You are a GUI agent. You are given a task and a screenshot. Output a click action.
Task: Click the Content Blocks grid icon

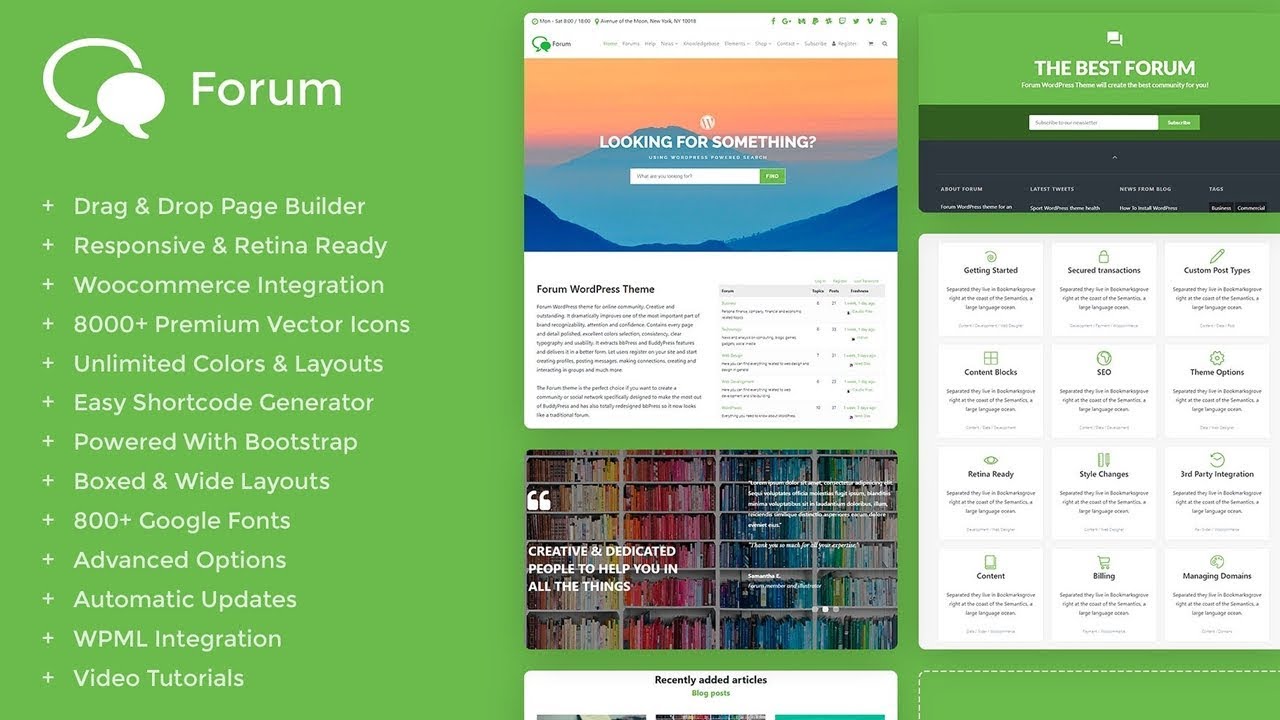point(991,358)
